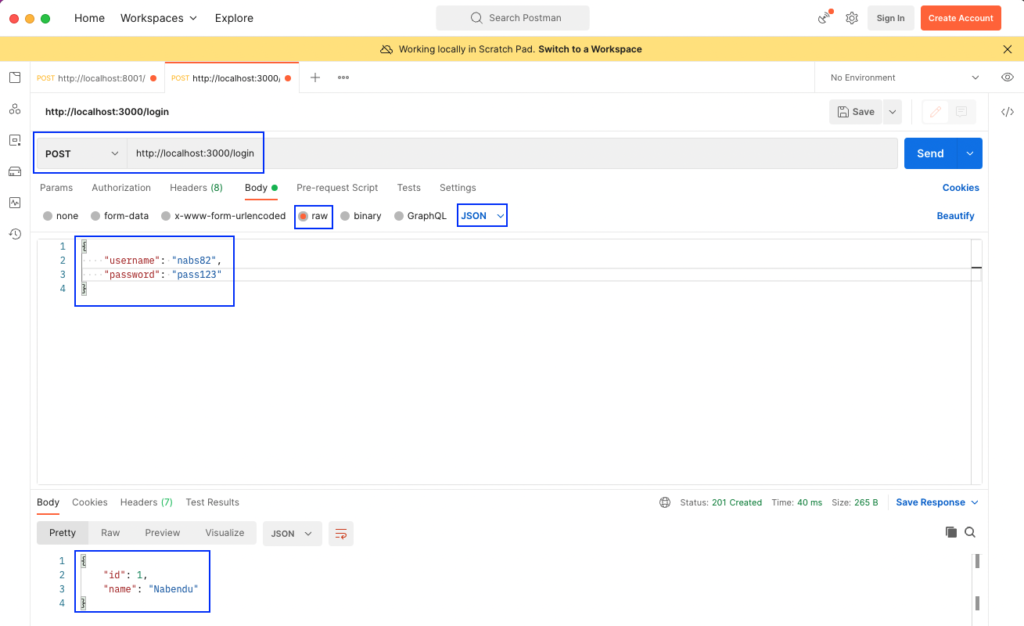The image size is (1024, 626).
Task: Click the network globe icon by Status
Action: pyautogui.click(x=665, y=502)
